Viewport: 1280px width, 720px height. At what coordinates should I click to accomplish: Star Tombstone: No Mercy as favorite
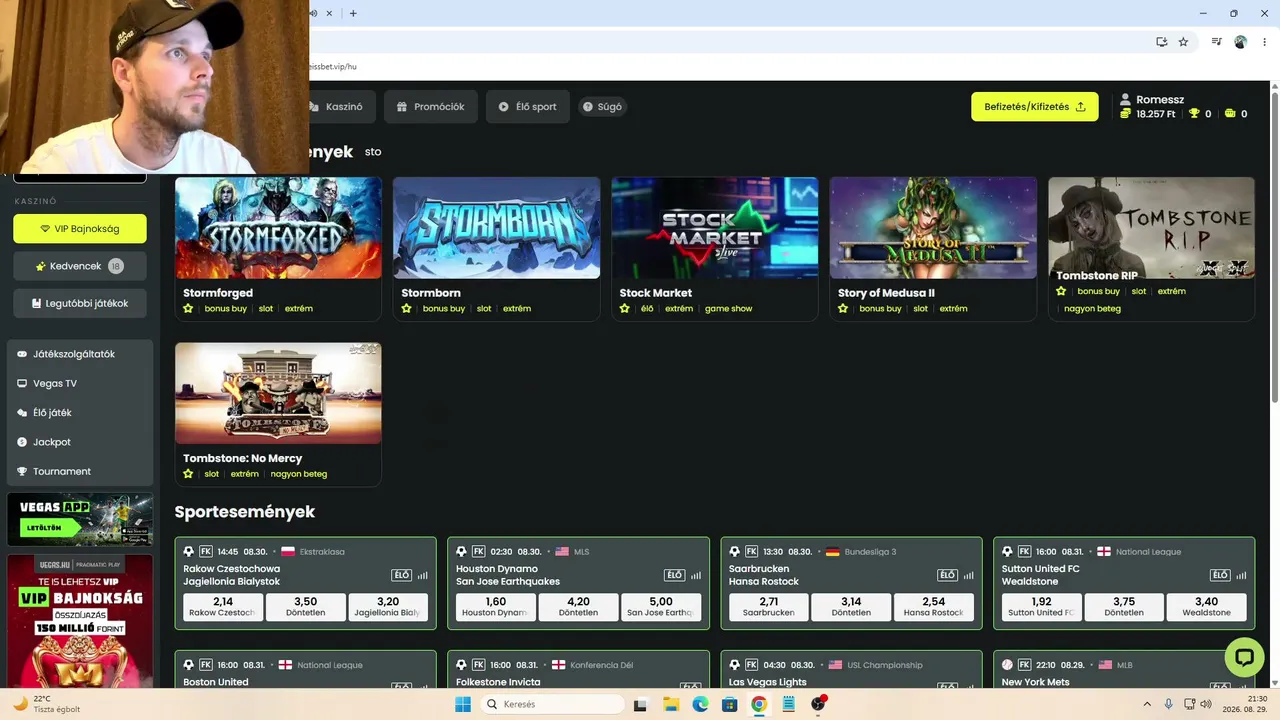(x=187, y=474)
